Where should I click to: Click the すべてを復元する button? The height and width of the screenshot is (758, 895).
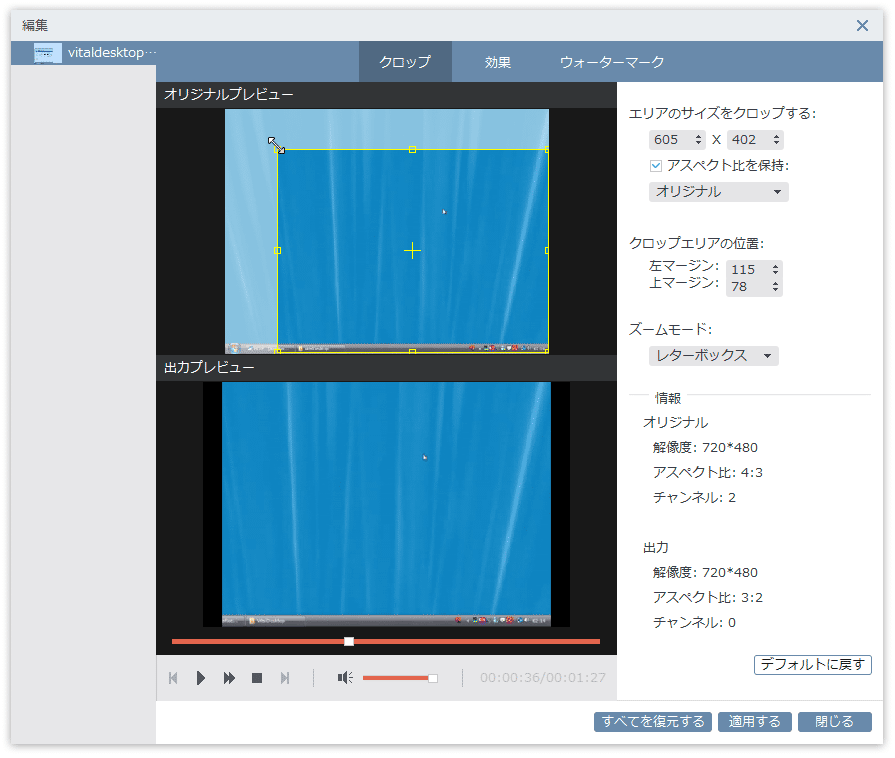click(652, 721)
